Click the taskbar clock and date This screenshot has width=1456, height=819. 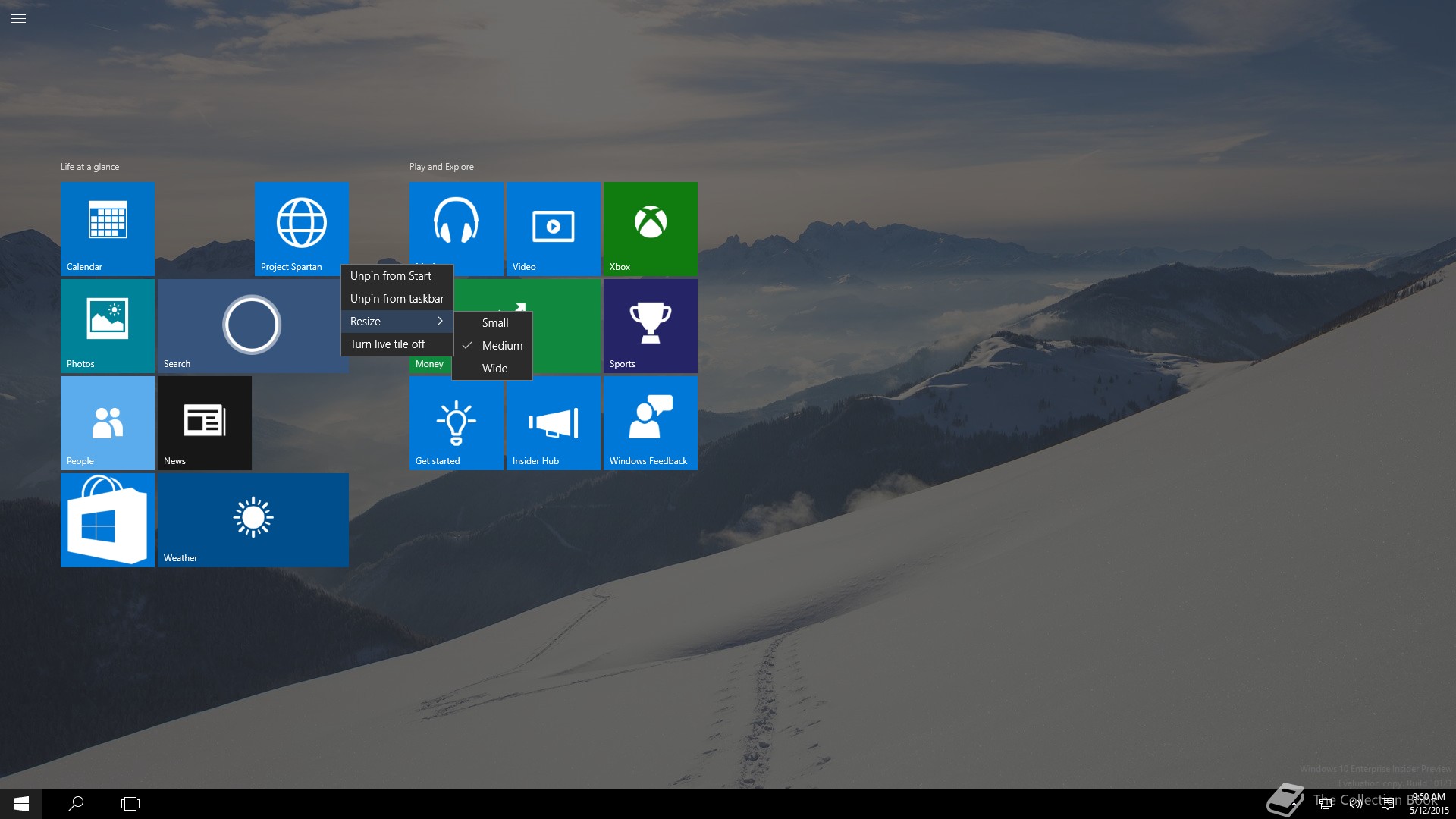[1429, 804]
